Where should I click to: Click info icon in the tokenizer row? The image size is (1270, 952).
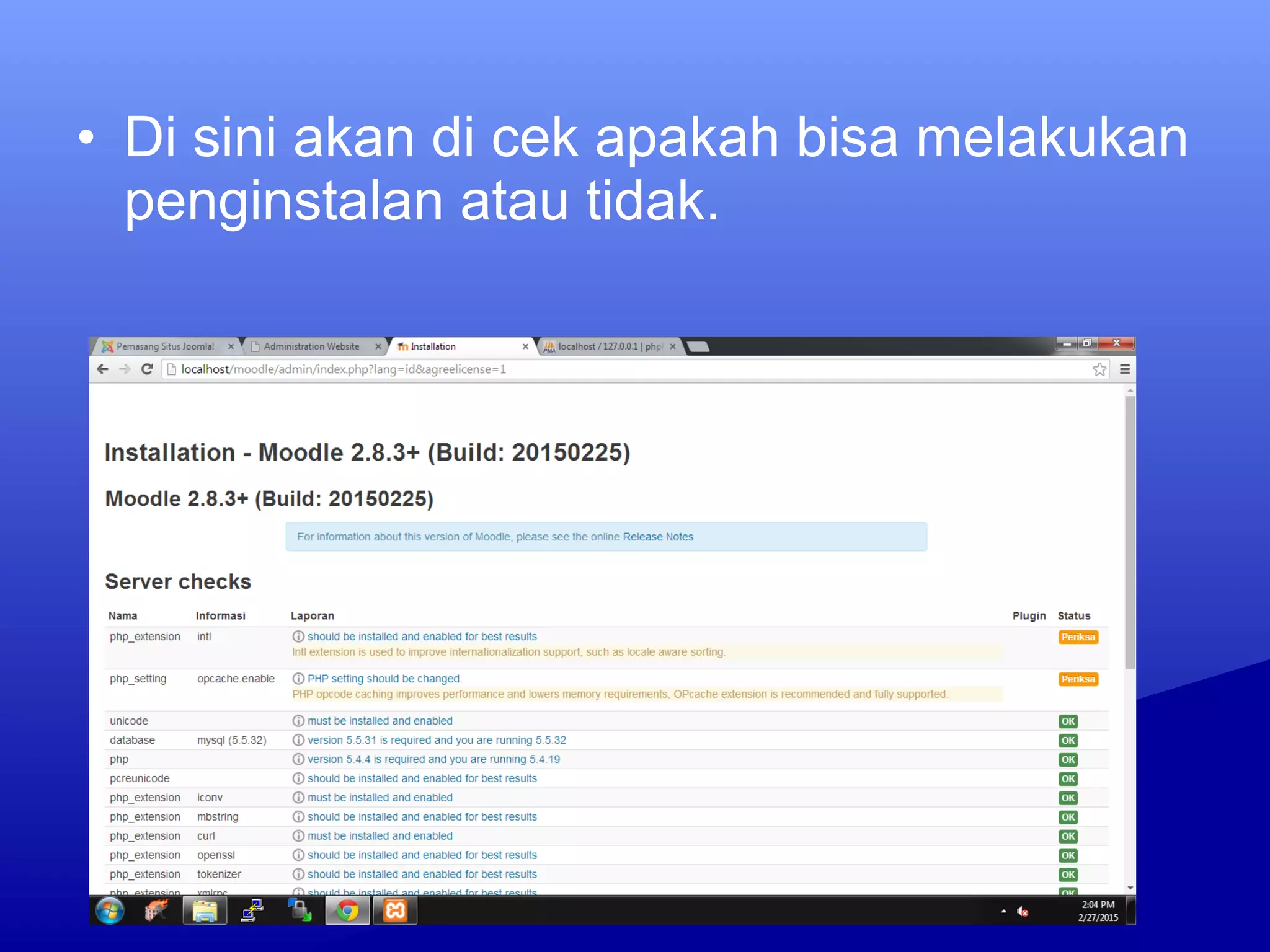pos(298,875)
